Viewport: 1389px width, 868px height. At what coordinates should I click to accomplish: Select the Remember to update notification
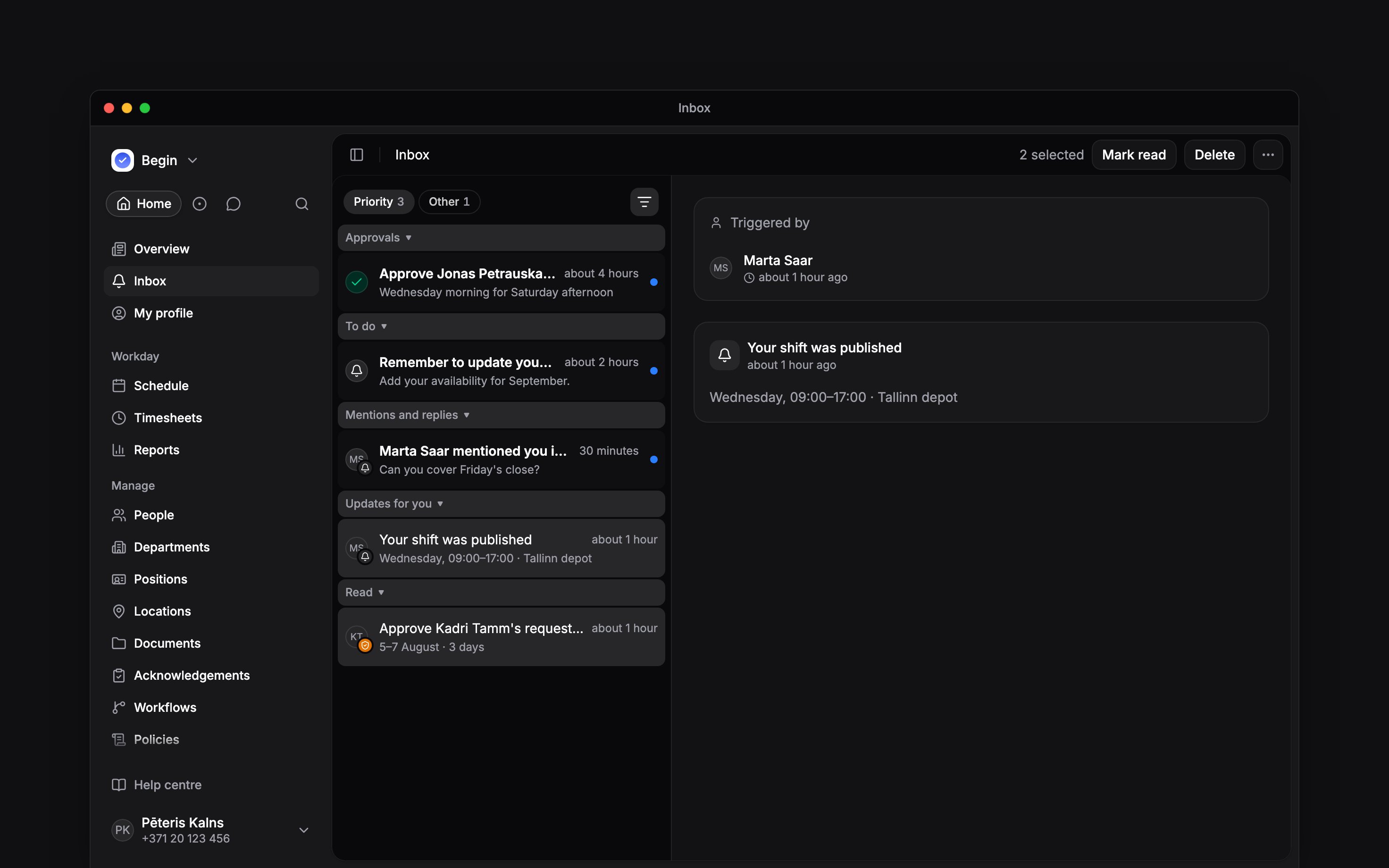coord(501,371)
